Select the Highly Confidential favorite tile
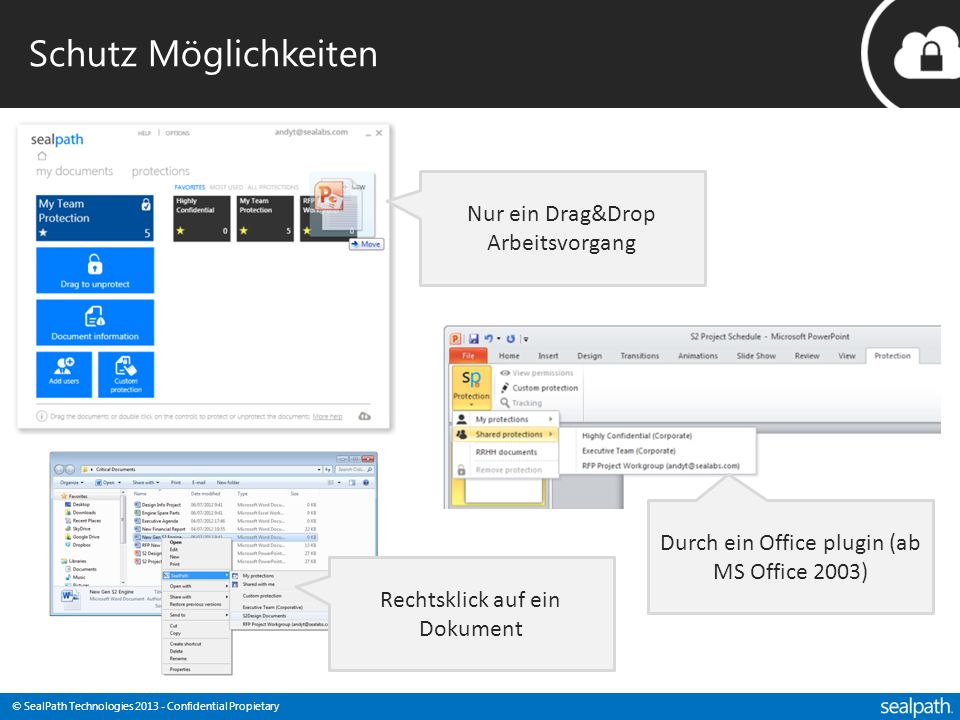Image resolution: width=960 pixels, height=720 pixels. pyautogui.click(x=201, y=219)
